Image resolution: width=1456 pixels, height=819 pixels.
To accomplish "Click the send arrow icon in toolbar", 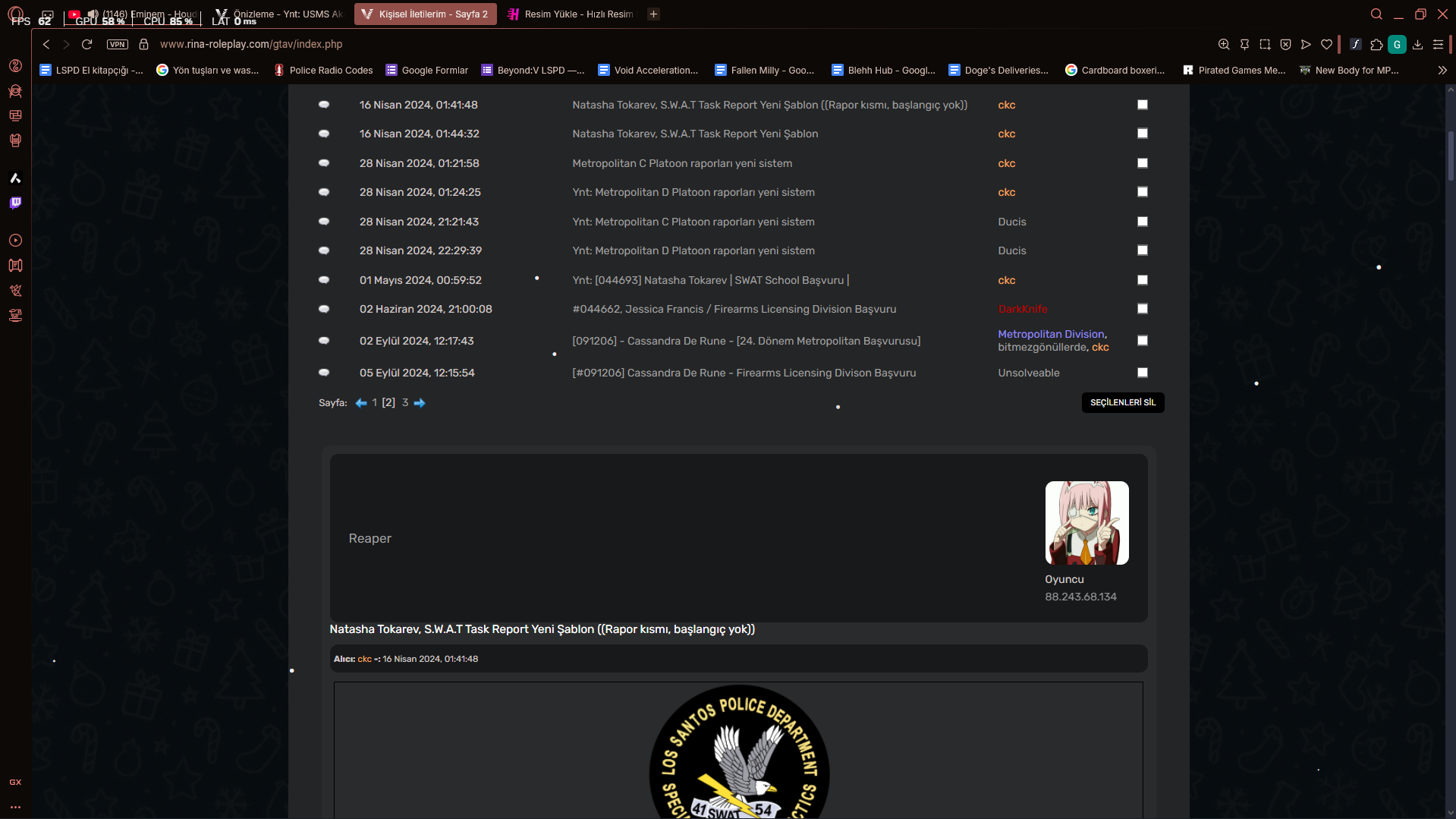I will pos(1306,44).
